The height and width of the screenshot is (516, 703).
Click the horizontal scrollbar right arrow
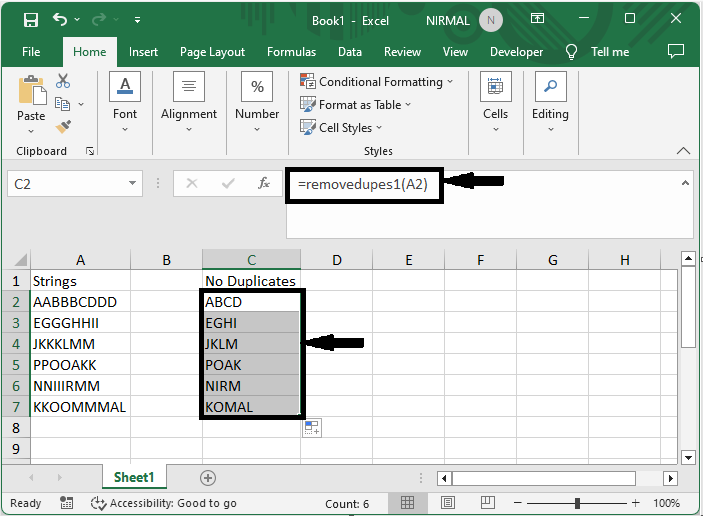670,478
